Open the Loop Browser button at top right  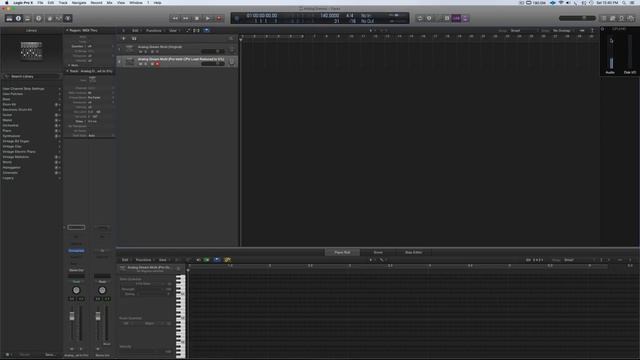[x=622, y=18]
